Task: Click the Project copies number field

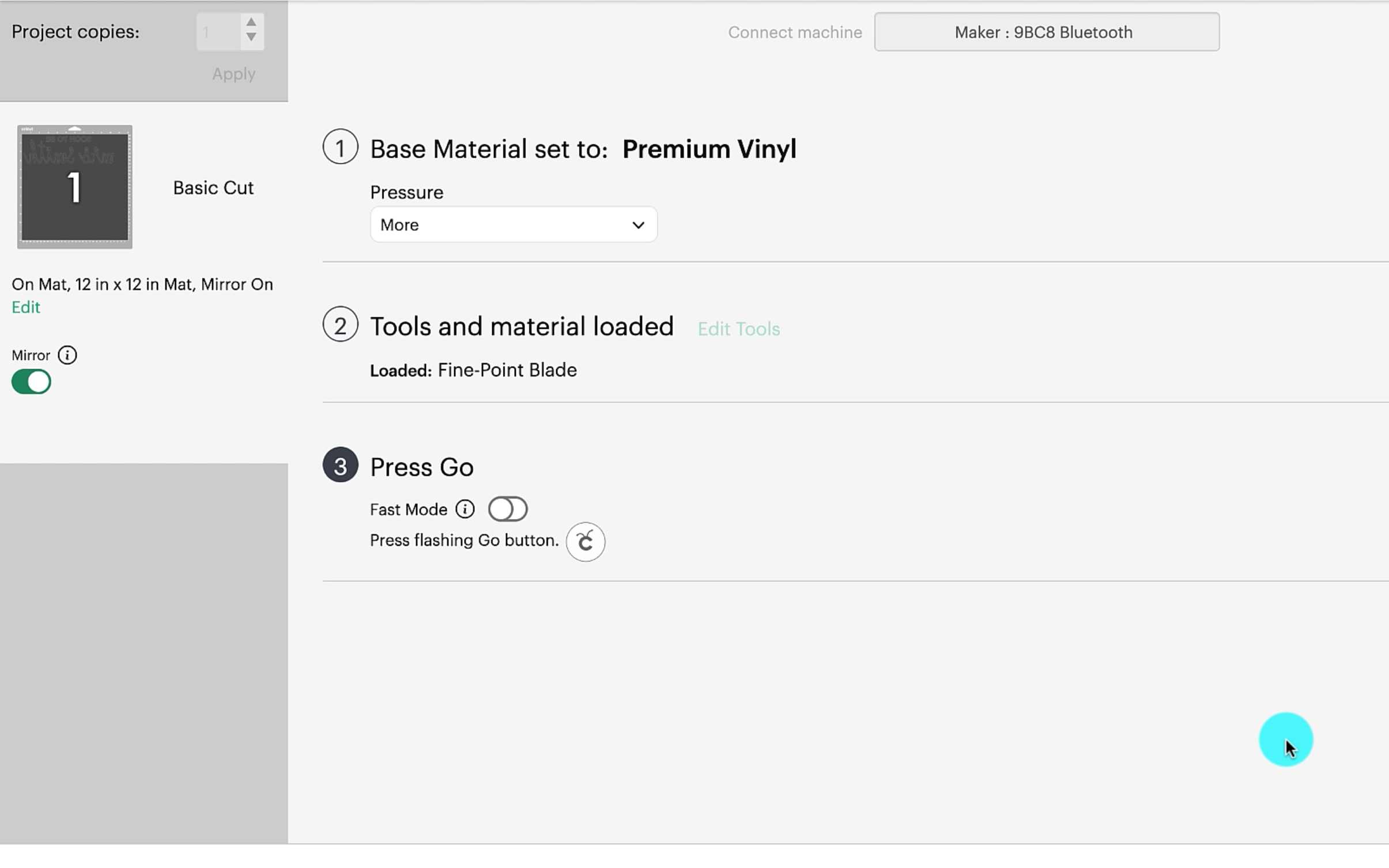Action: point(218,32)
